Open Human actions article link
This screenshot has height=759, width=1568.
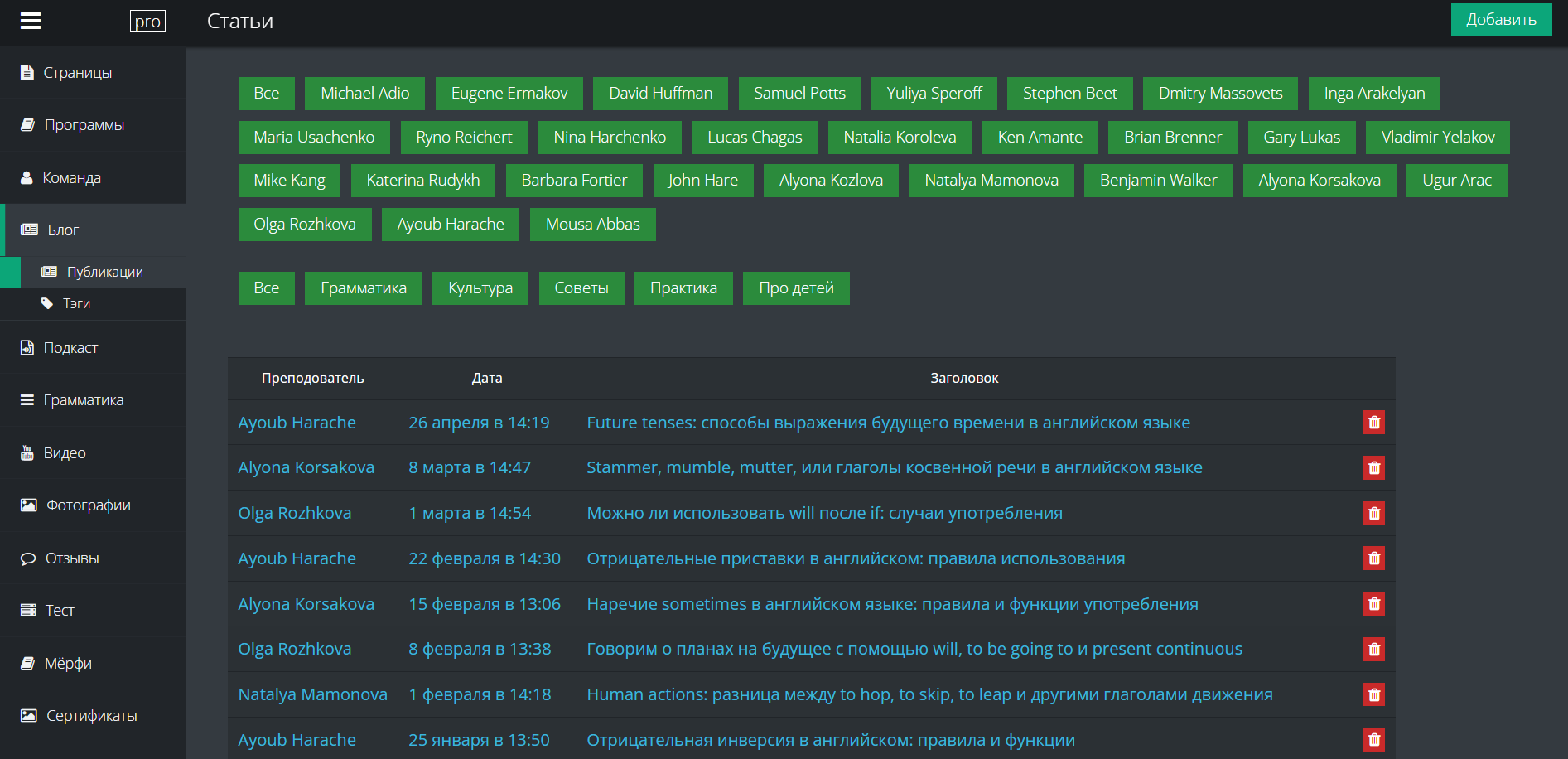(x=929, y=694)
